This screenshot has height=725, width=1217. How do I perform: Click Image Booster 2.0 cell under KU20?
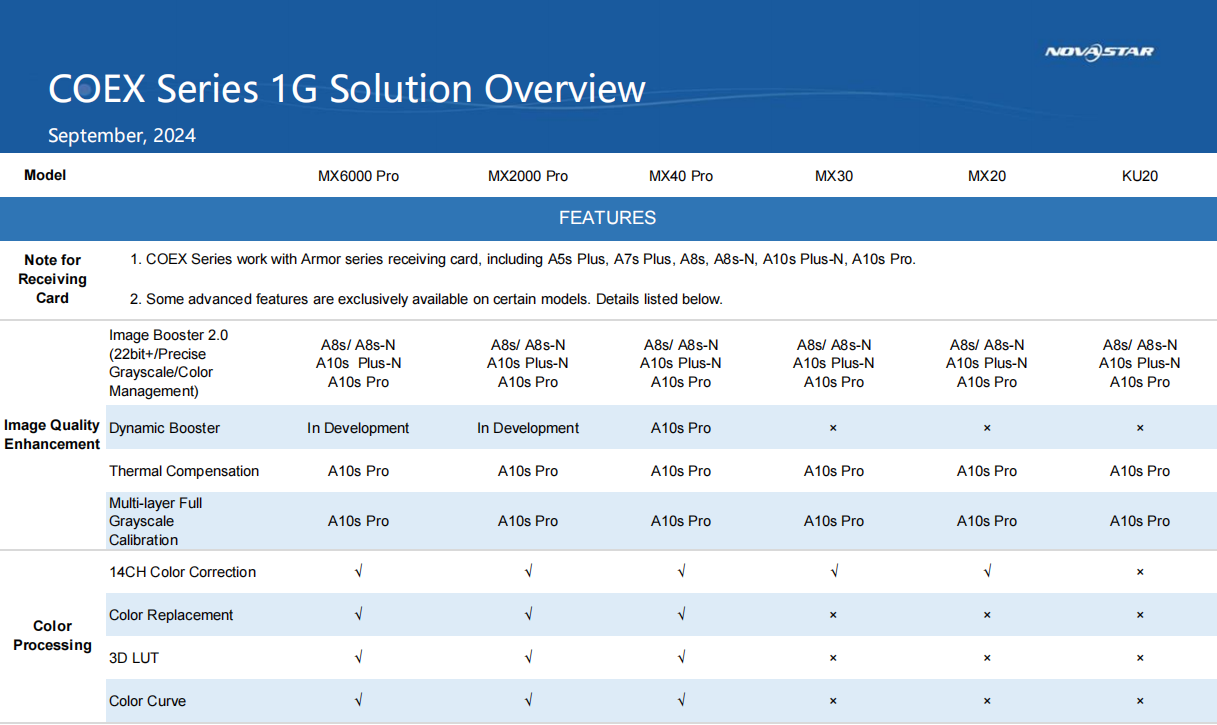point(1140,363)
